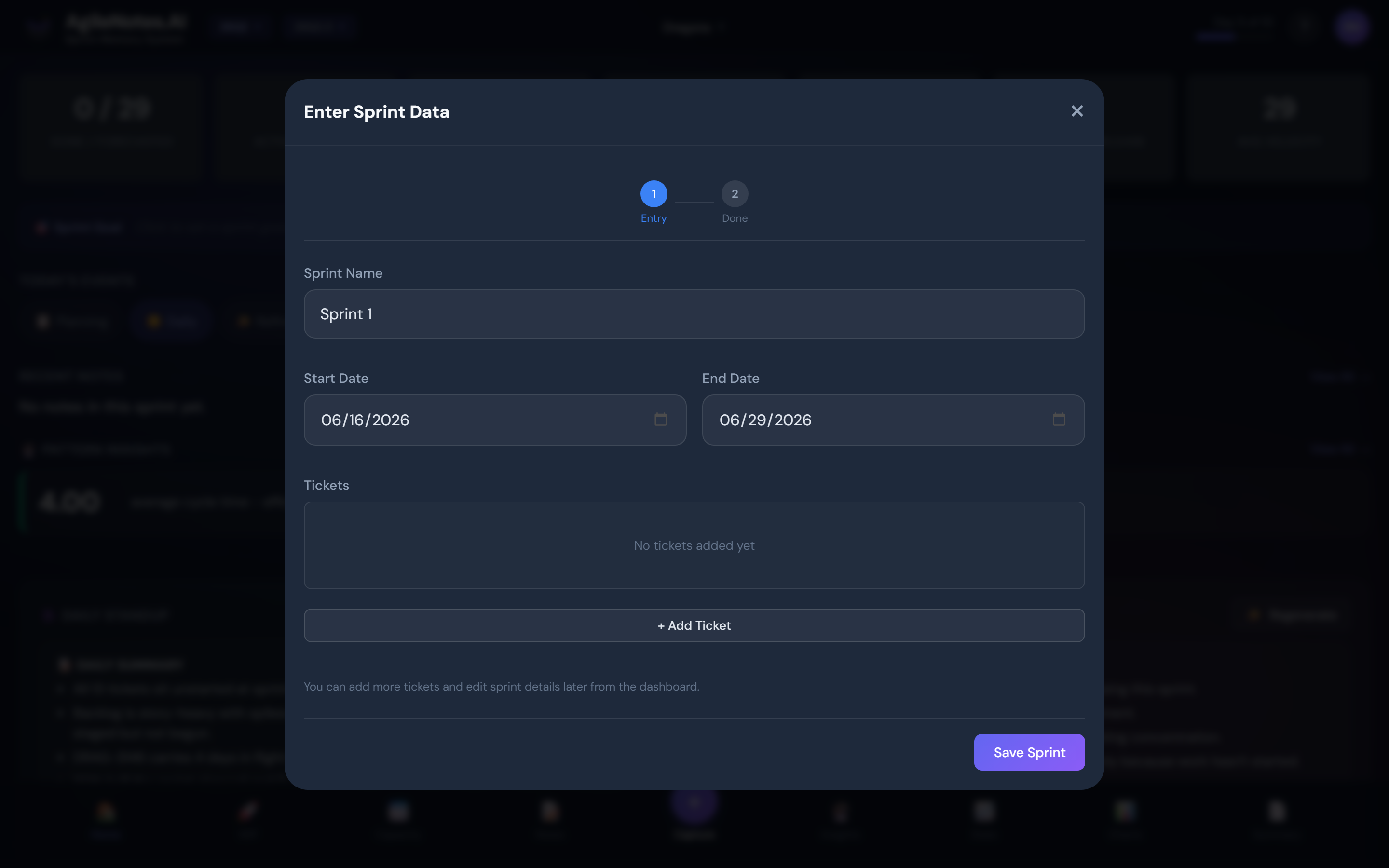Click the blurred purple user avatar
1389x868 pixels.
[1352, 27]
